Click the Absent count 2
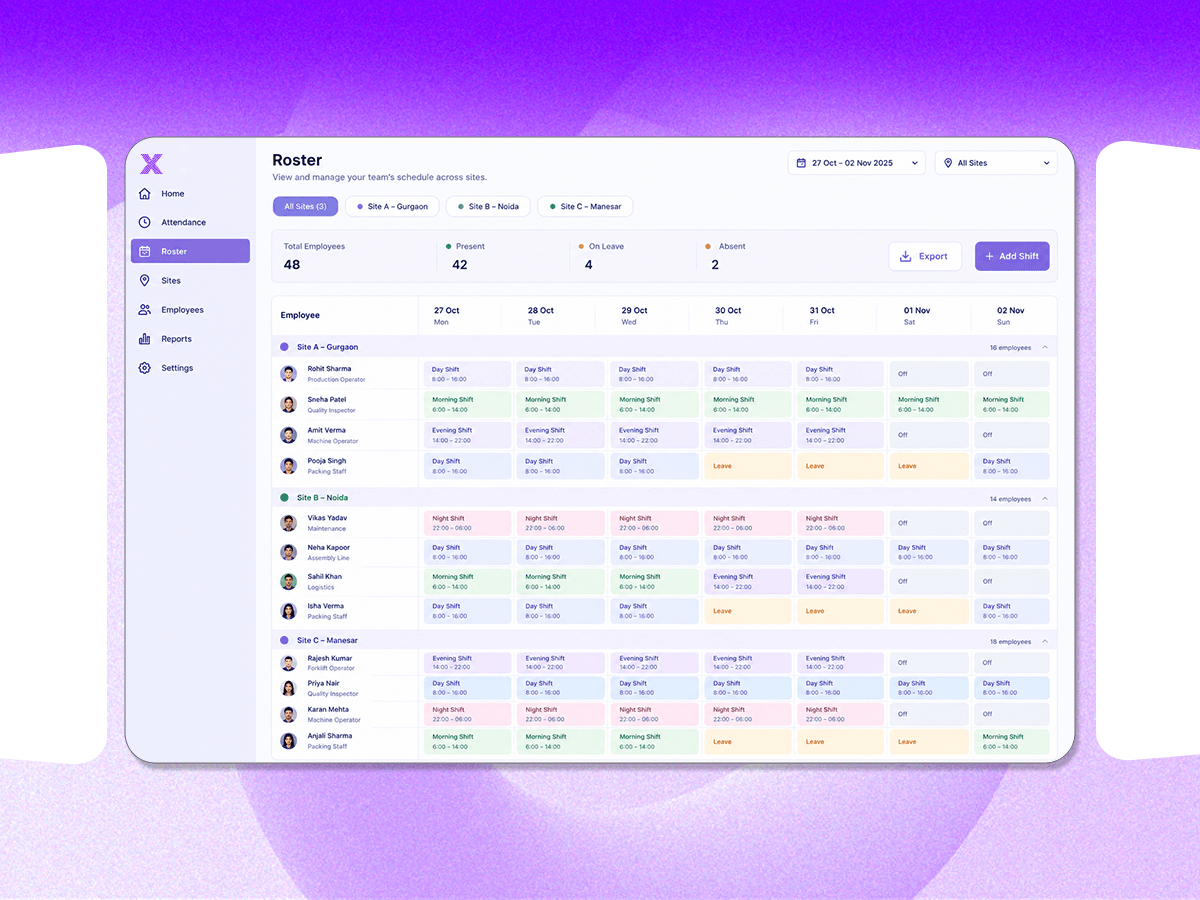The image size is (1200, 900). coord(715,265)
